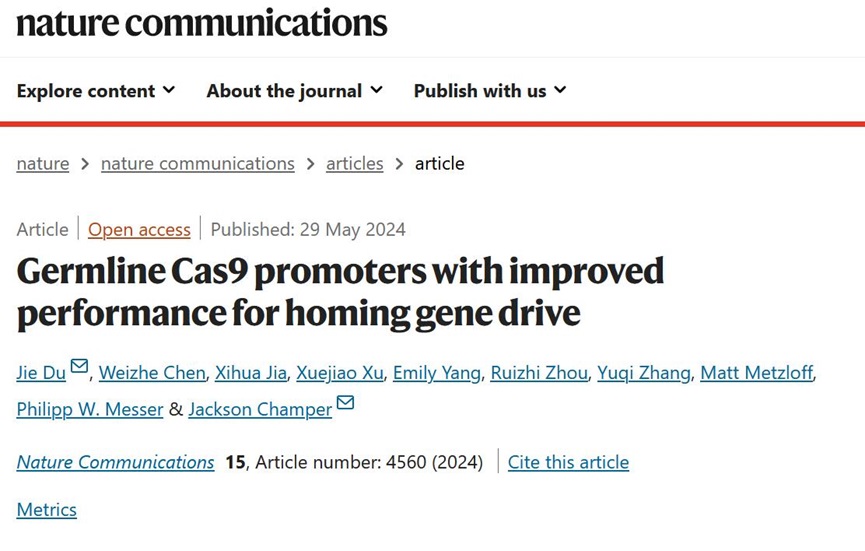Open the Metrics page link
Screen dimensions: 865x551
coord(46,509)
